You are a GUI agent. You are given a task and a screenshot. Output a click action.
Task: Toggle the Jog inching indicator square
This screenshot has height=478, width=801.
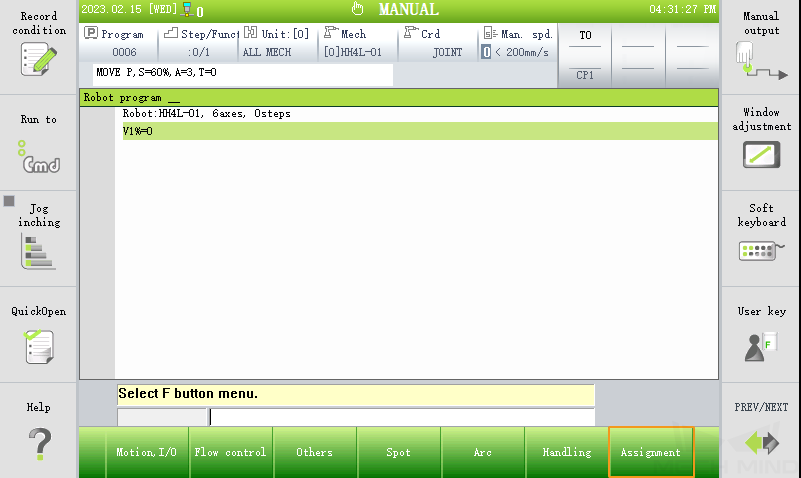(9, 201)
